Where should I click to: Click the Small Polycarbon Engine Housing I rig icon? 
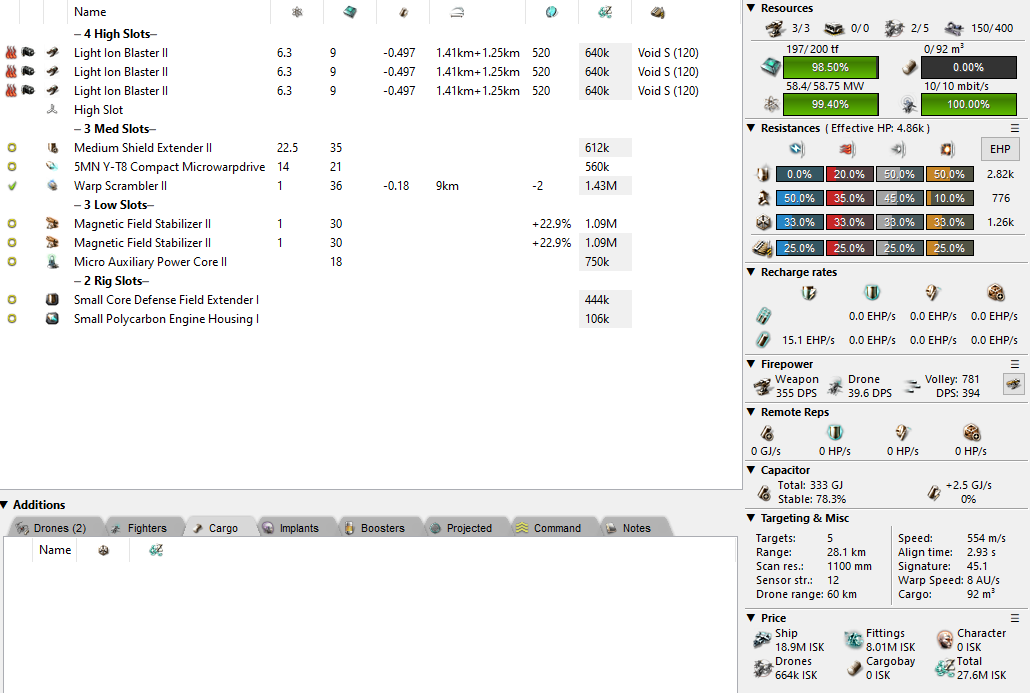[x=53, y=319]
